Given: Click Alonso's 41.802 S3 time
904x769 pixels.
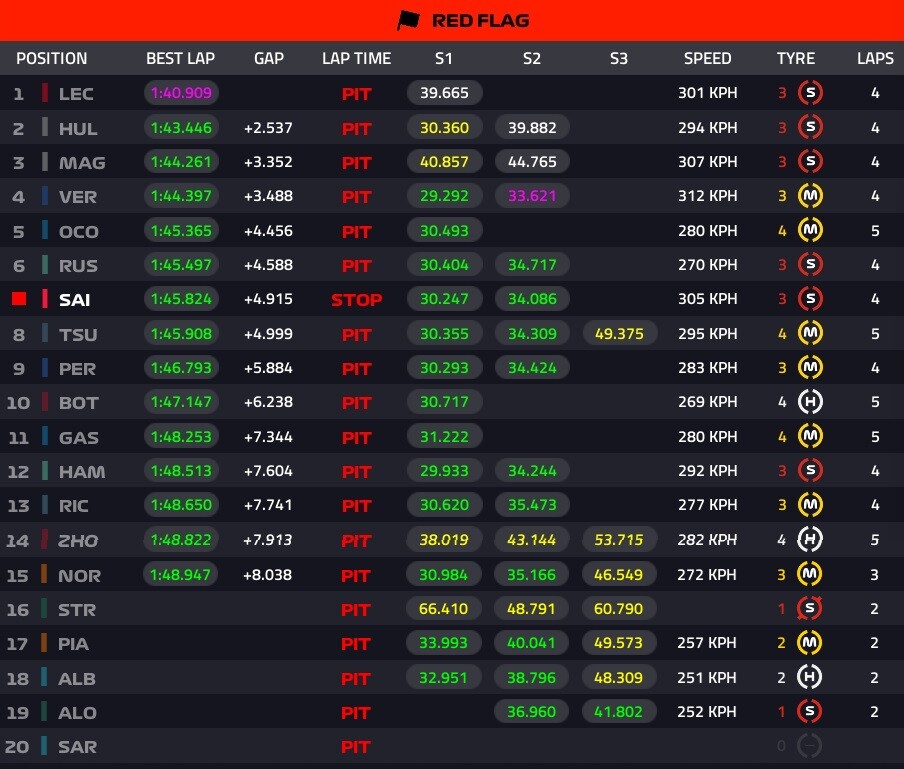Looking at the screenshot, I should 619,712.
